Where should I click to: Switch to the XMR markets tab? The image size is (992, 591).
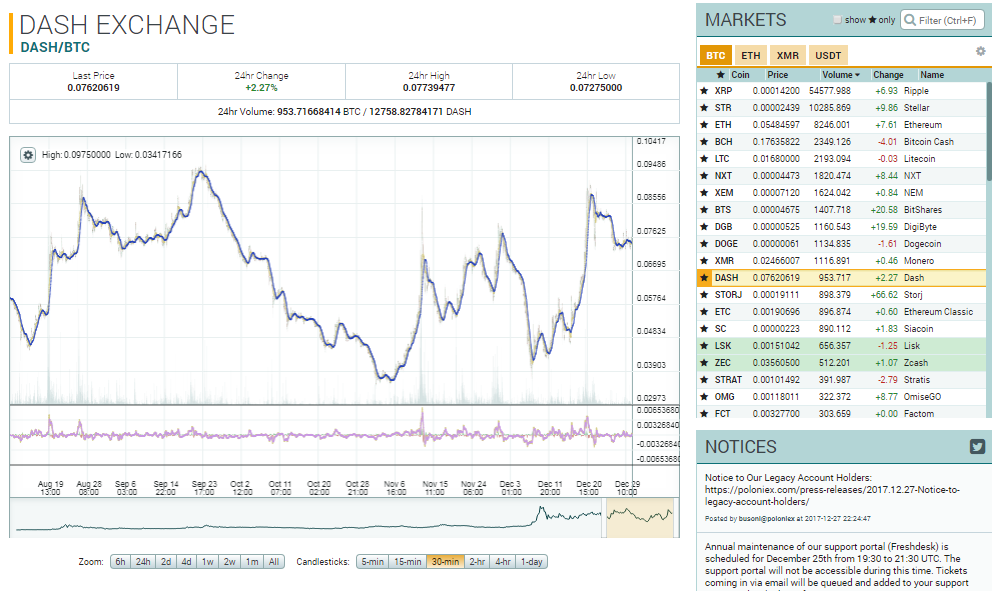pos(788,56)
